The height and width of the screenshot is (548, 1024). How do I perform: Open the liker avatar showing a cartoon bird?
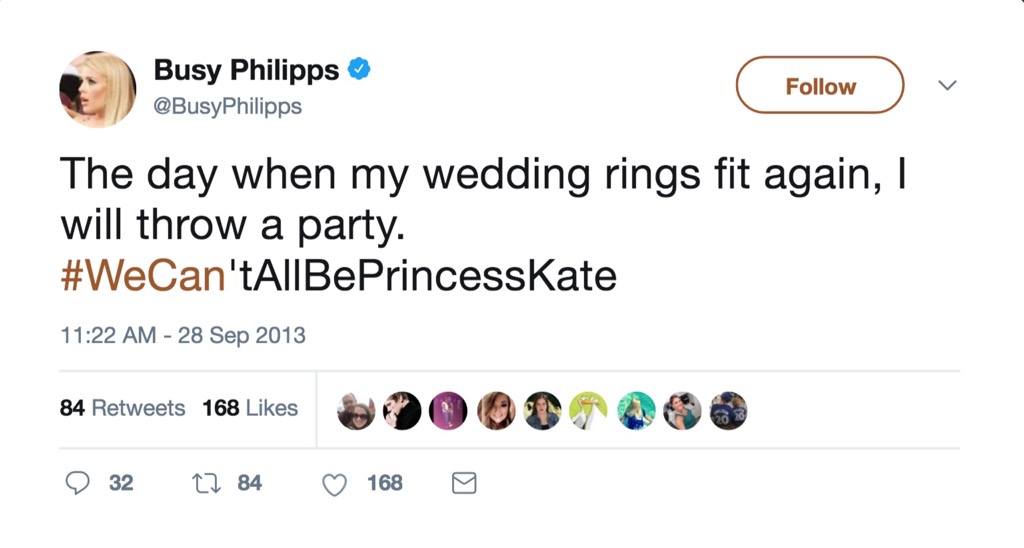(589, 410)
